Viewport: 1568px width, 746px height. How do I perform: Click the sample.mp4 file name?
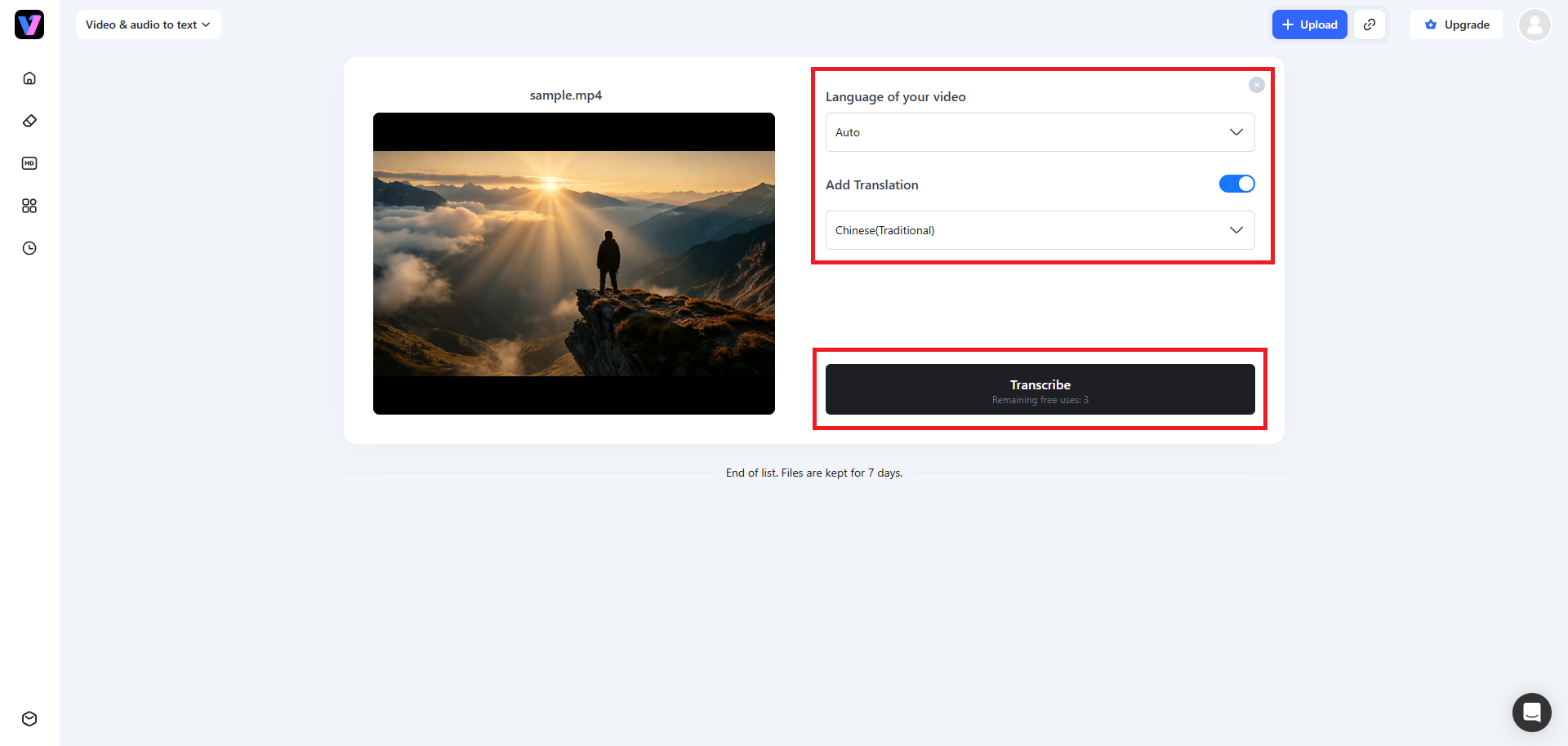point(566,95)
